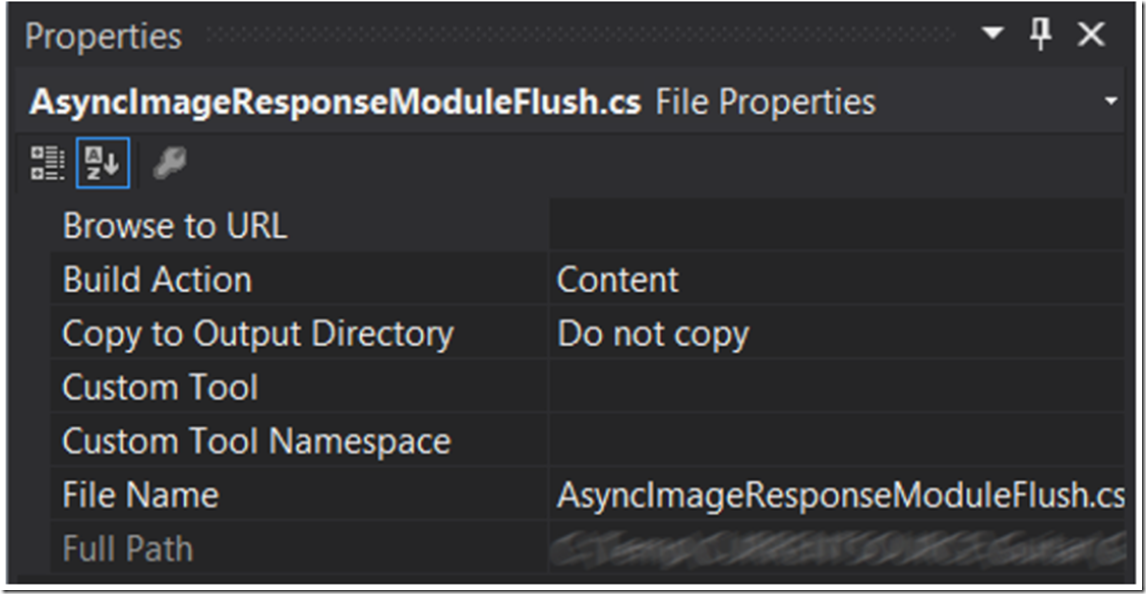Change the Do not copy value
This screenshot has width=1146, height=594.
click(837, 333)
